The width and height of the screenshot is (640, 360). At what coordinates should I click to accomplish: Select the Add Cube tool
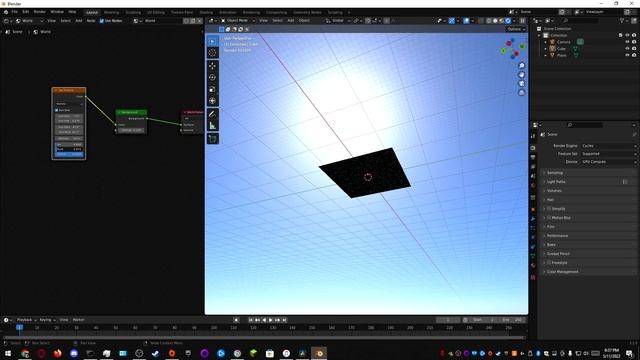[x=212, y=139]
